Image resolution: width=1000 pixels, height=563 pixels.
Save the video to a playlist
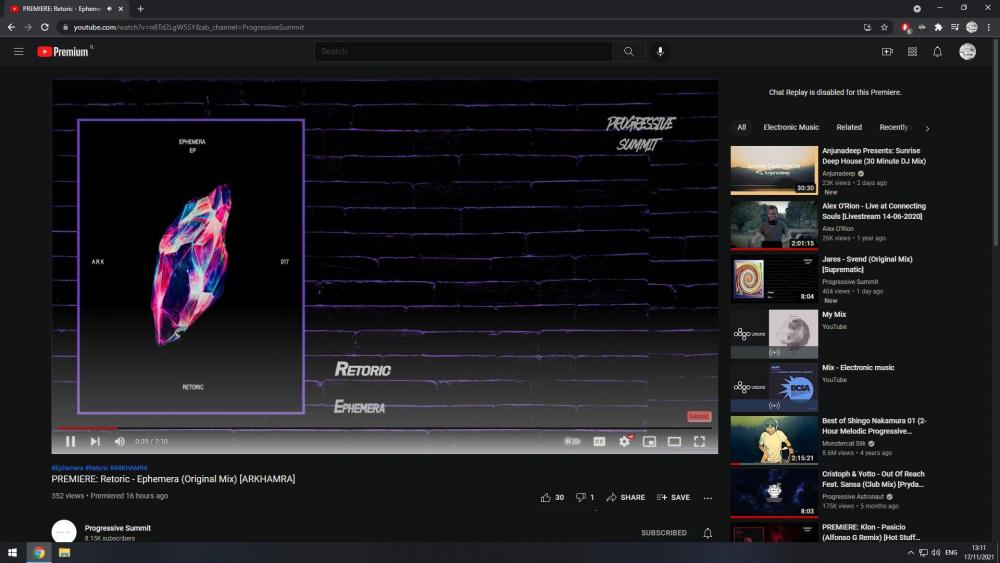[673, 497]
